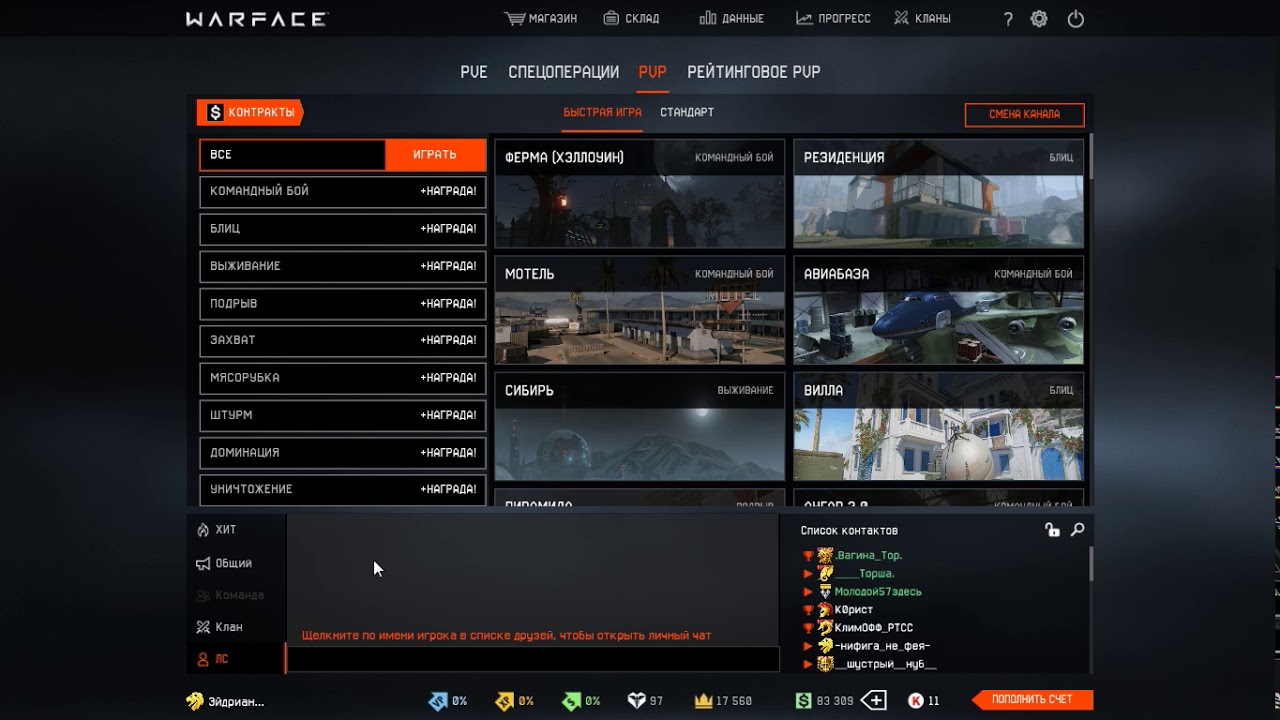Select the Мясорубка mode filter

(x=343, y=378)
